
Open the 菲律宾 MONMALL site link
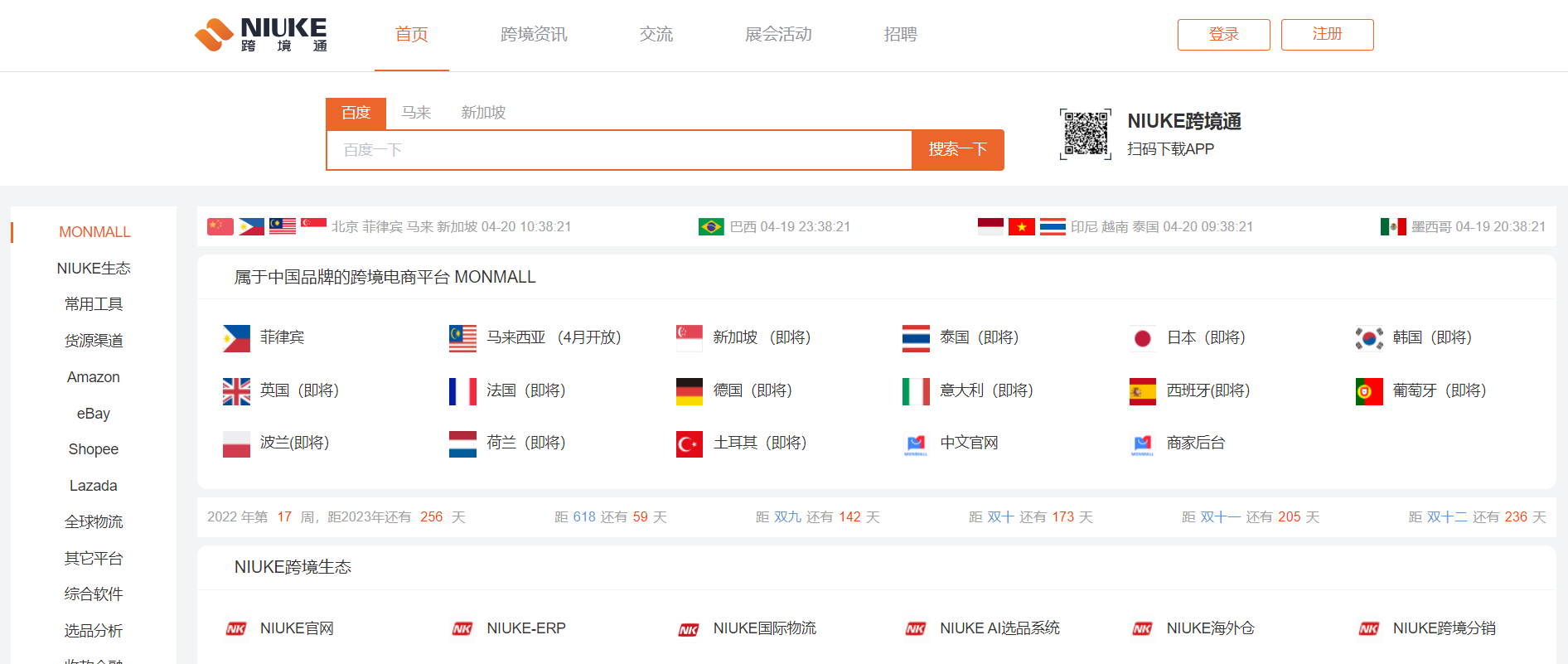point(283,338)
